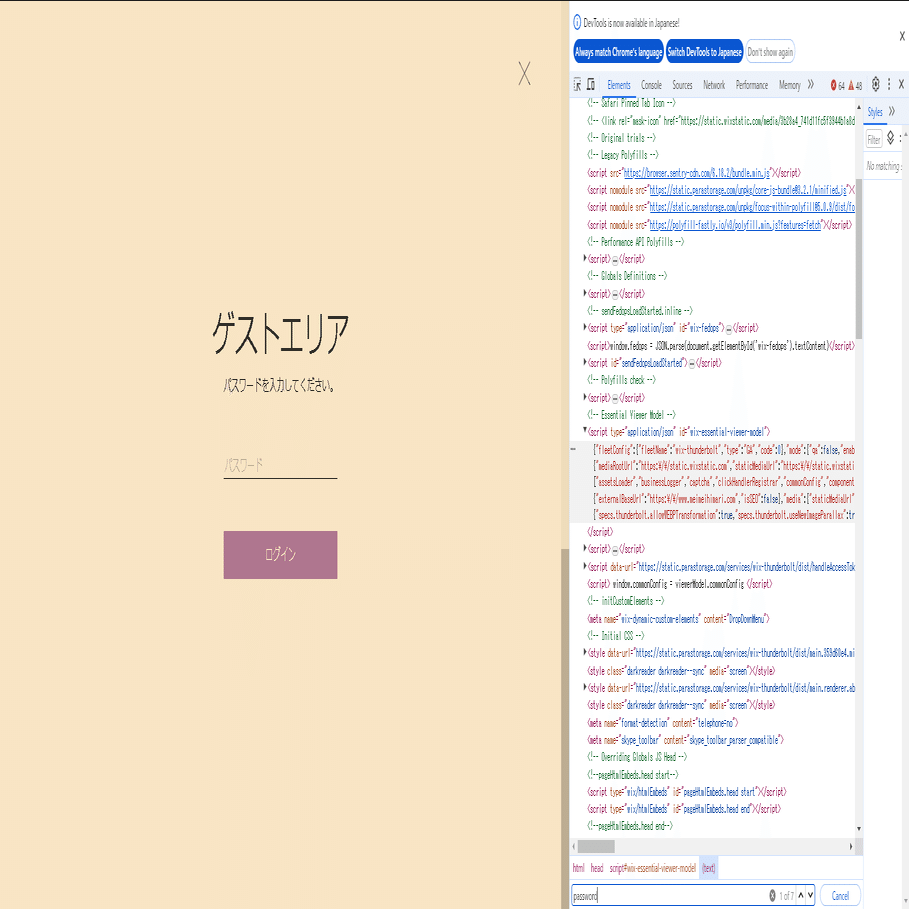The width and height of the screenshot is (909, 909).
Task: Click Always match Chrome's language button
Action: coord(619,52)
